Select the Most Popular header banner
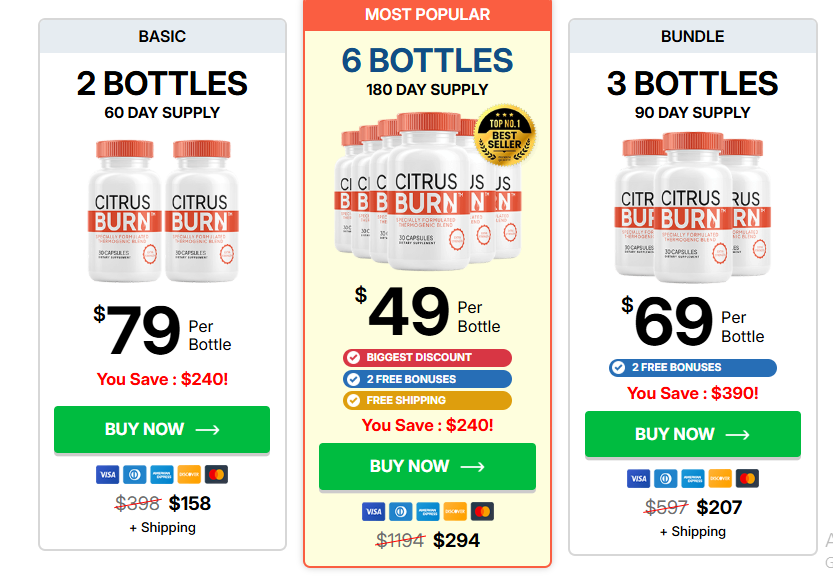This screenshot has height=581, width=833. pos(427,14)
